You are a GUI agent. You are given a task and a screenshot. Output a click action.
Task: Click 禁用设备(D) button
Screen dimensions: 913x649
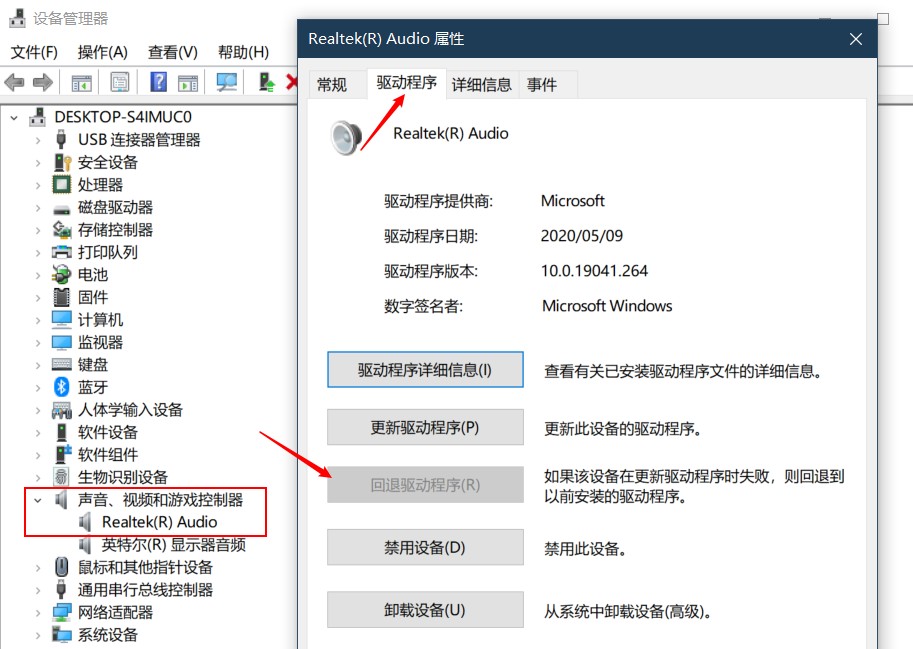(425, 547)
